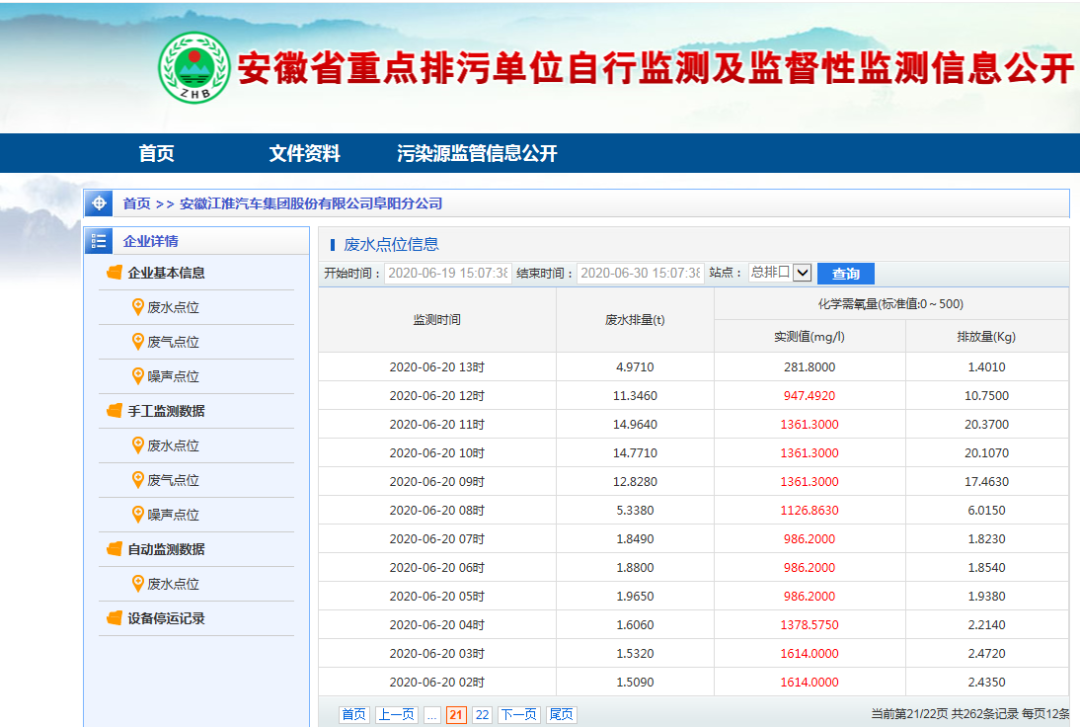
Task: Open 污染源监管信息公开 in the navigation bar
Action: click(x=477, y=153)
